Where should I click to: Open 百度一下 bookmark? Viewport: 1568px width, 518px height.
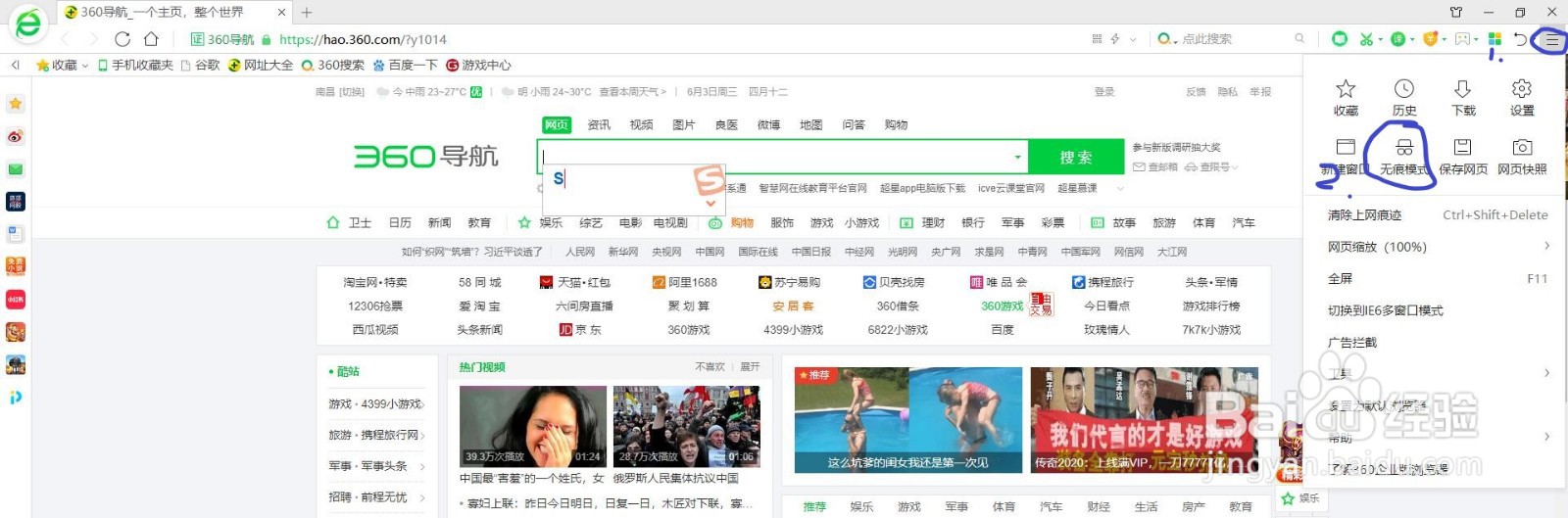[x=405, y=66]
